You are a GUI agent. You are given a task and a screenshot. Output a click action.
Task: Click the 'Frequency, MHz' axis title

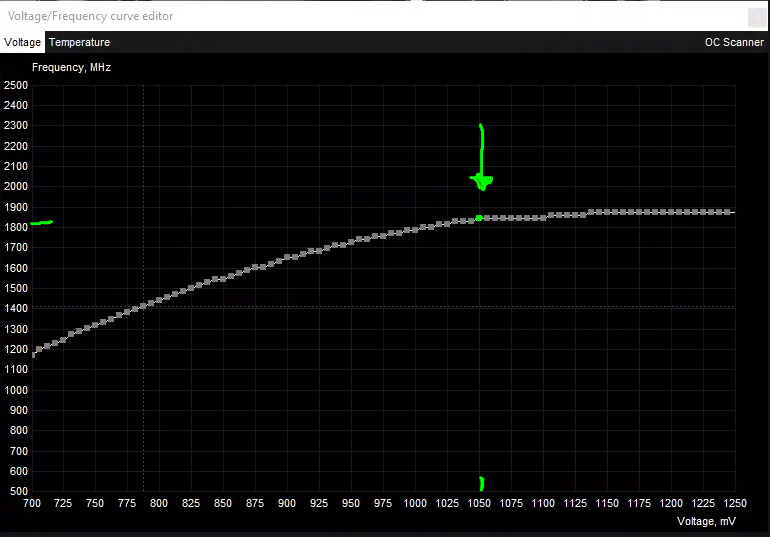71,67
